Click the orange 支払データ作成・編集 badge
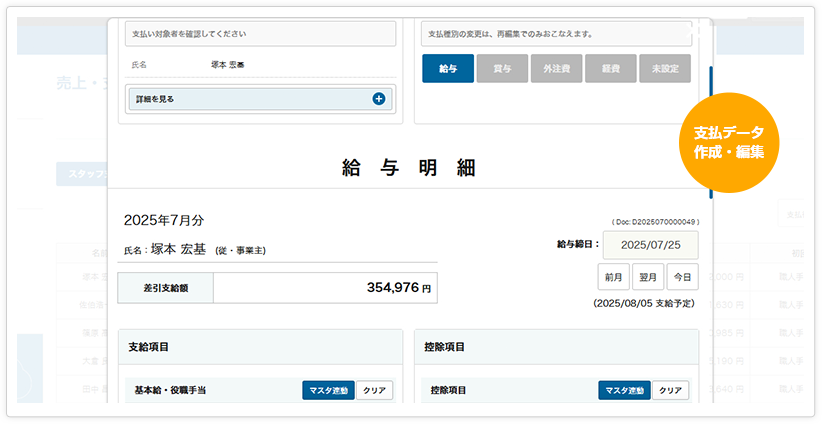 729,143
